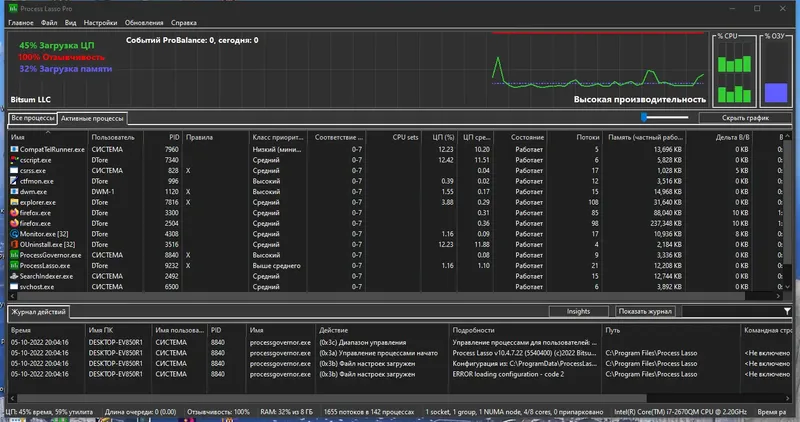This screenshot has width=800, height=422.
Task: Click the Process Lasso title bar icon
Action: tap(13, 9)
